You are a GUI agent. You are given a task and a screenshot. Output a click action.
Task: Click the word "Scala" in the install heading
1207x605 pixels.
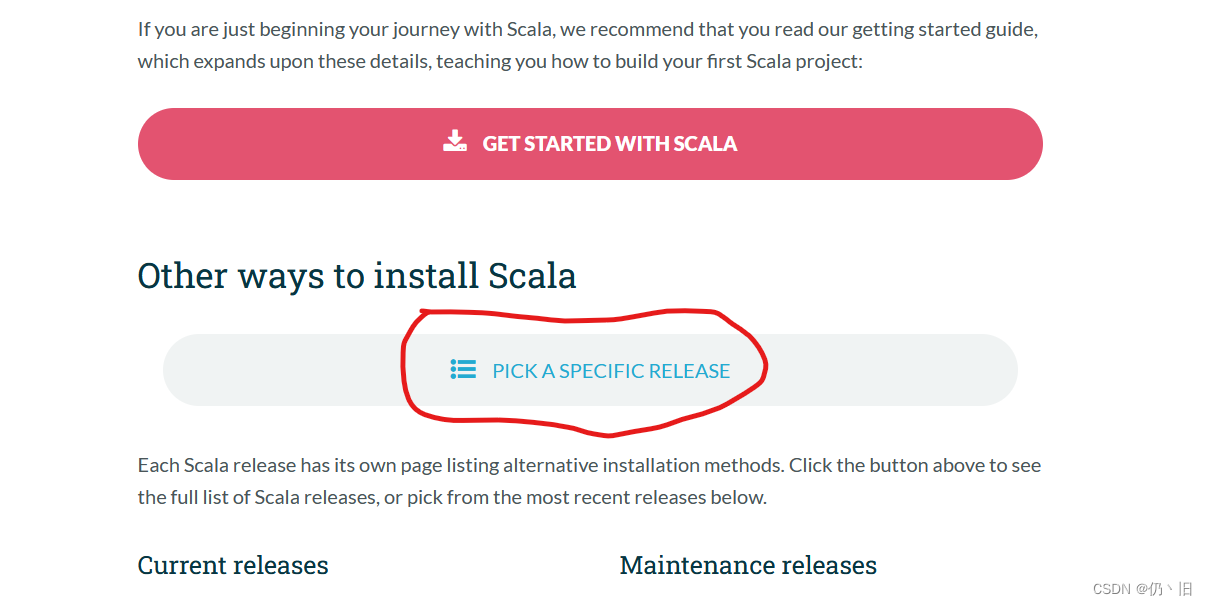532,275
